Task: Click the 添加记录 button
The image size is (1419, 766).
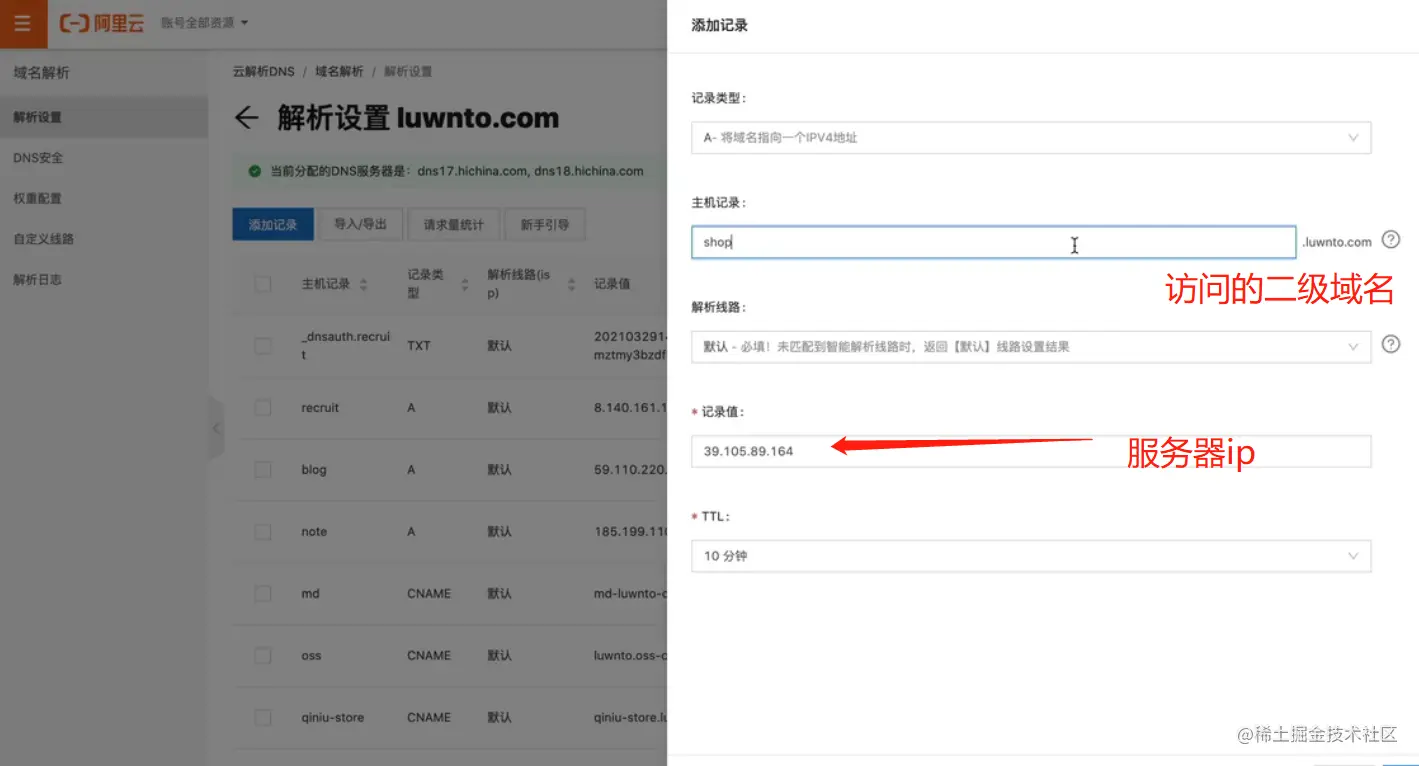Action: [273, 225]
